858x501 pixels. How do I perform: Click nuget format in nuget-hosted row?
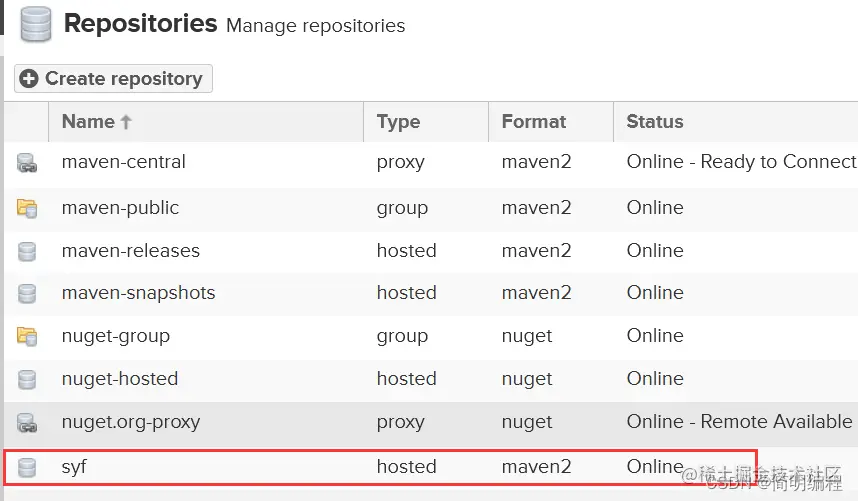[x=527, y=379]
